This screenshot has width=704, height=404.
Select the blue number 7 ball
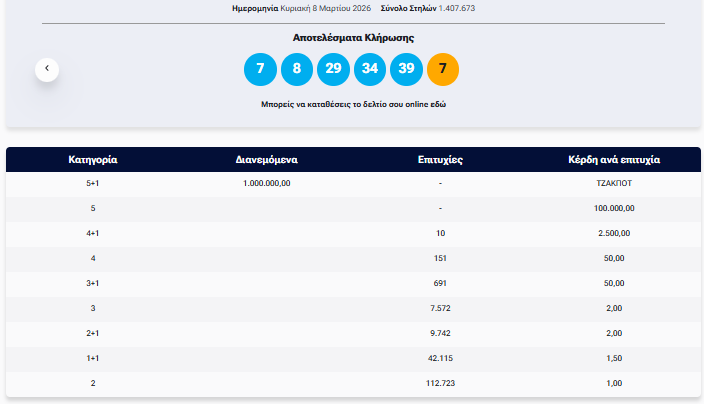(x=260, y=69)
